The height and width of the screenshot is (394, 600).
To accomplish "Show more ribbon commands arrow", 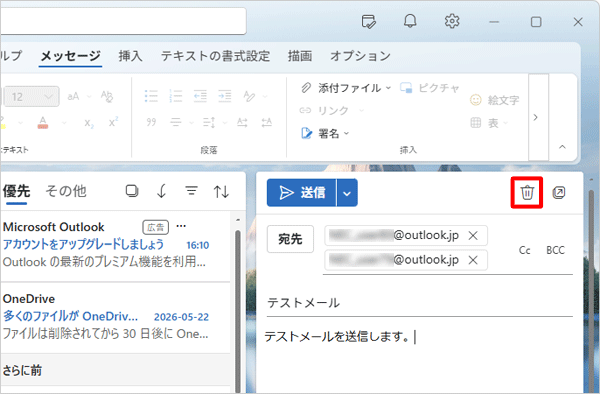I will (536, 117).
